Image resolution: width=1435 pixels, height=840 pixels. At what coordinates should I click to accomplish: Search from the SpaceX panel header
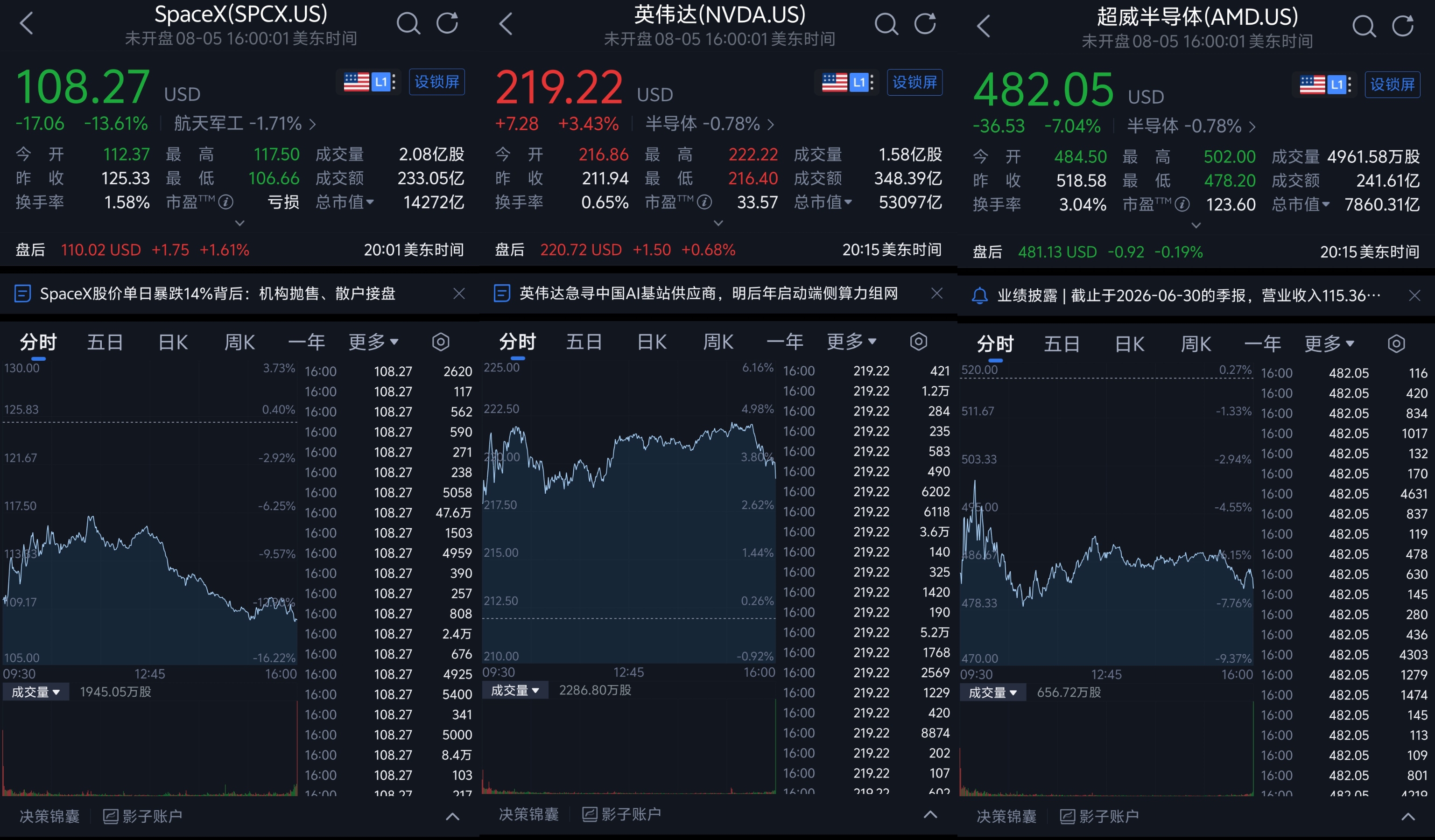pyautogui.click(x=408, y=23)
